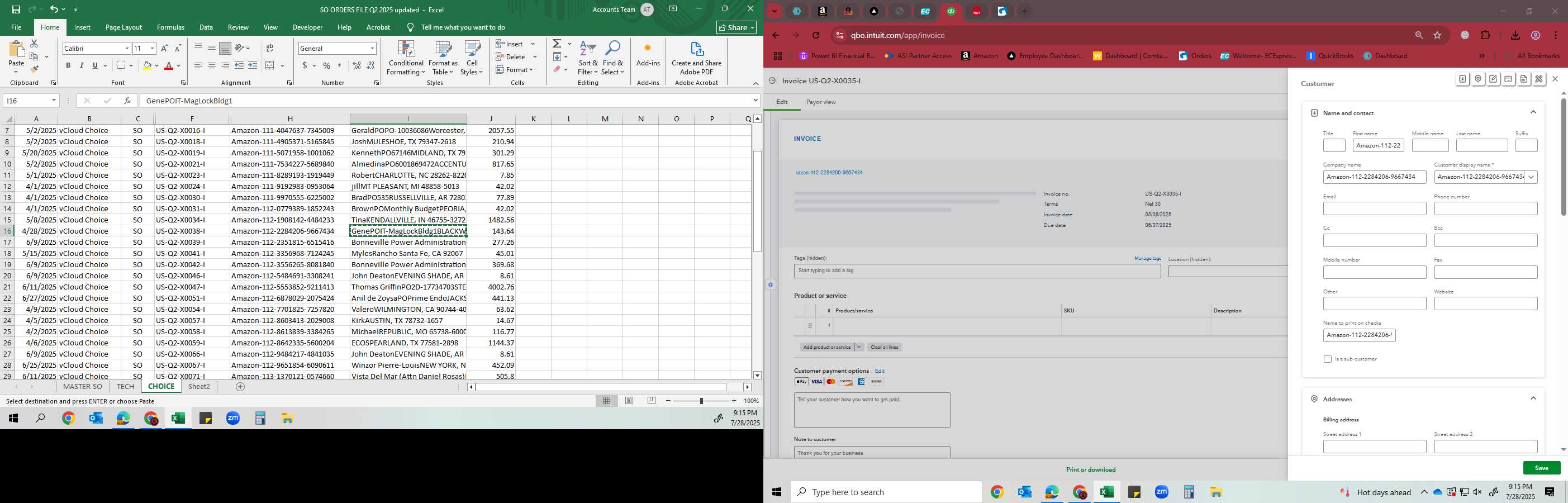The width and height of the screenshot is (1568, 503).
Task: Click the Excel zoom slider handle
Action: point(701,401)
